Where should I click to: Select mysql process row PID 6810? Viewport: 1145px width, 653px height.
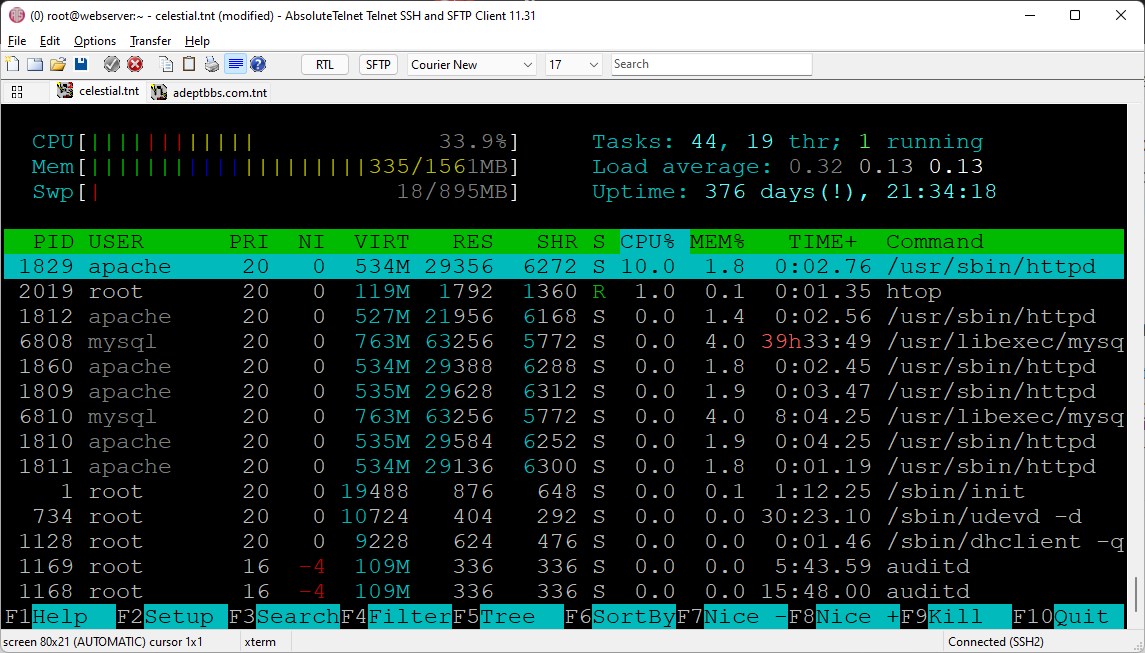pos(564,416)
